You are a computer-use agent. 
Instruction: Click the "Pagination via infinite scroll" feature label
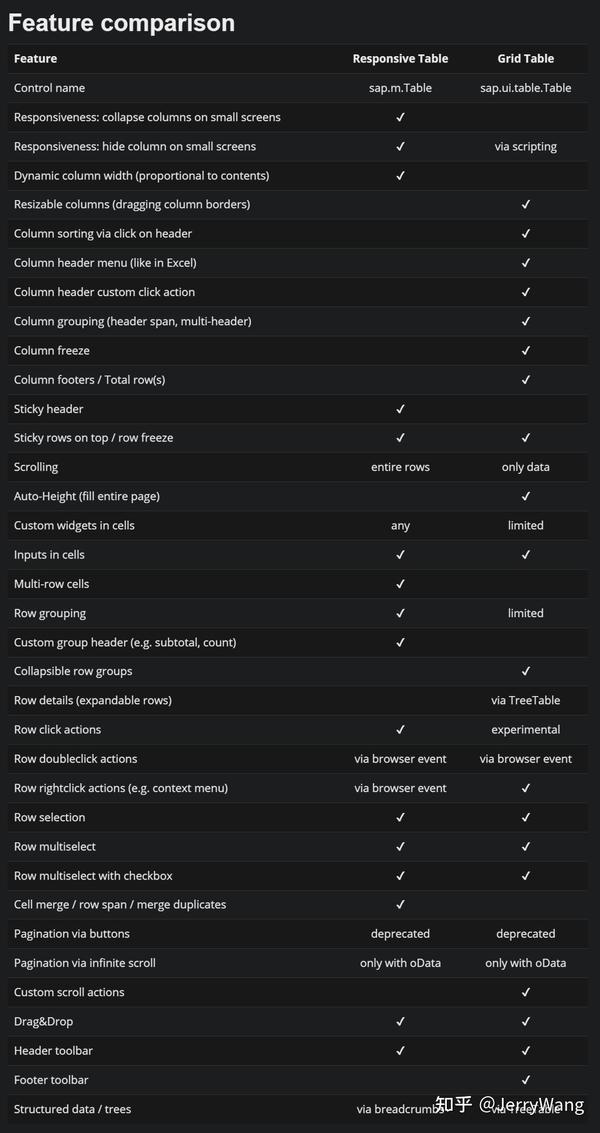(85, 963)
